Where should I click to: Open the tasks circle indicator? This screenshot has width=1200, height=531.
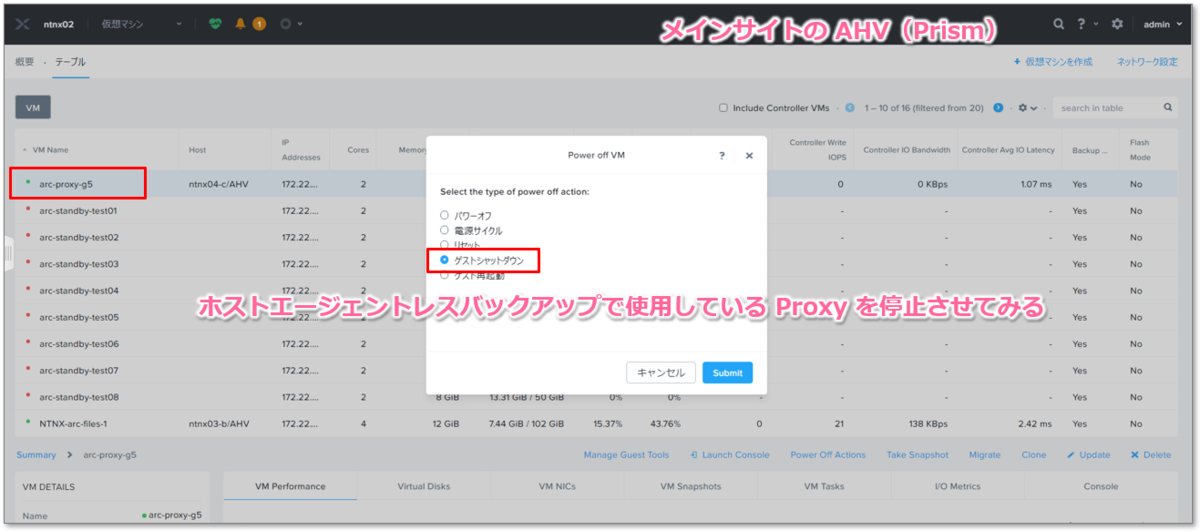[x=285, y=23]
